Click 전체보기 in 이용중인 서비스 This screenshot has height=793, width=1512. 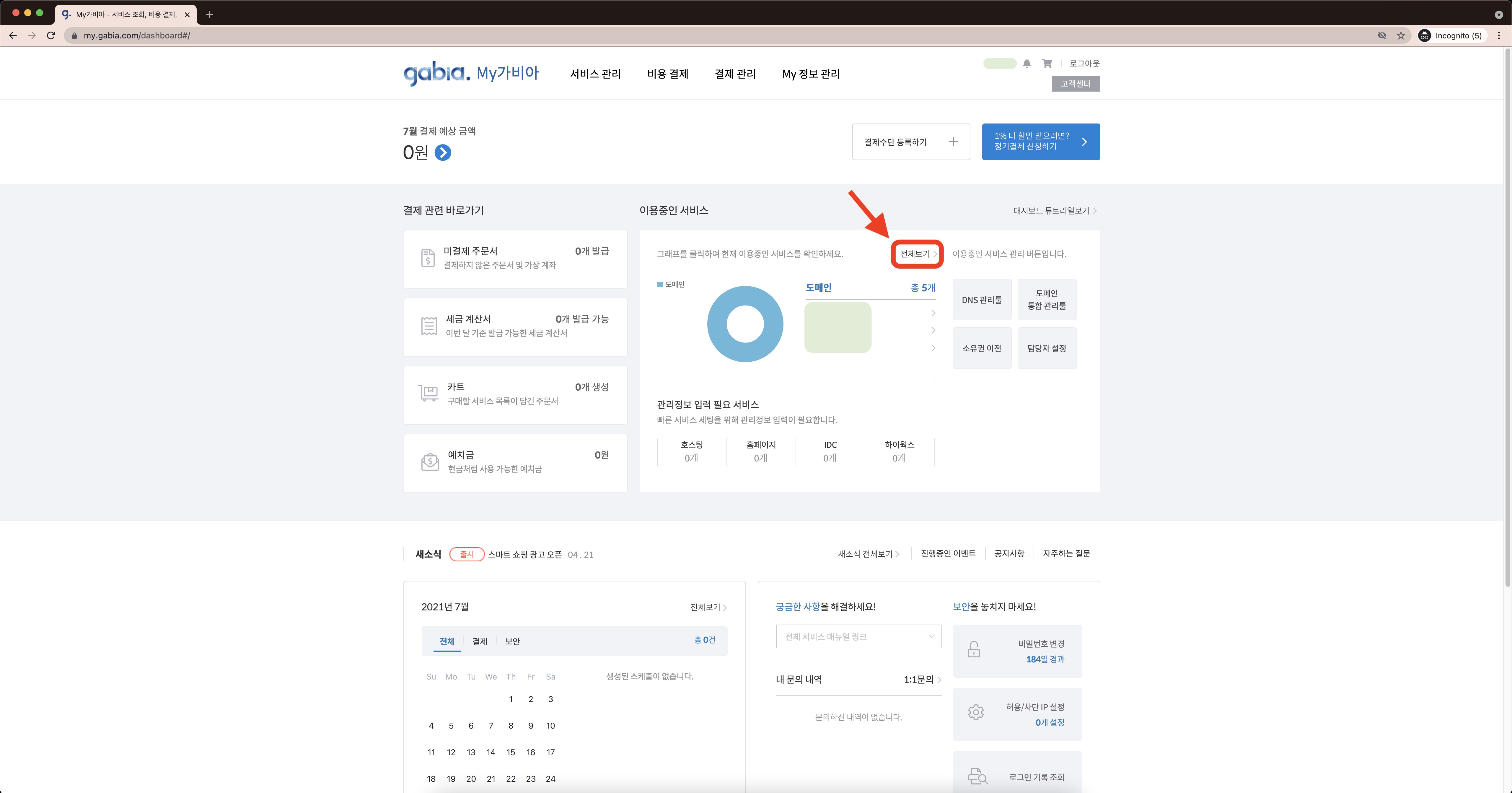tap(918, 254)
